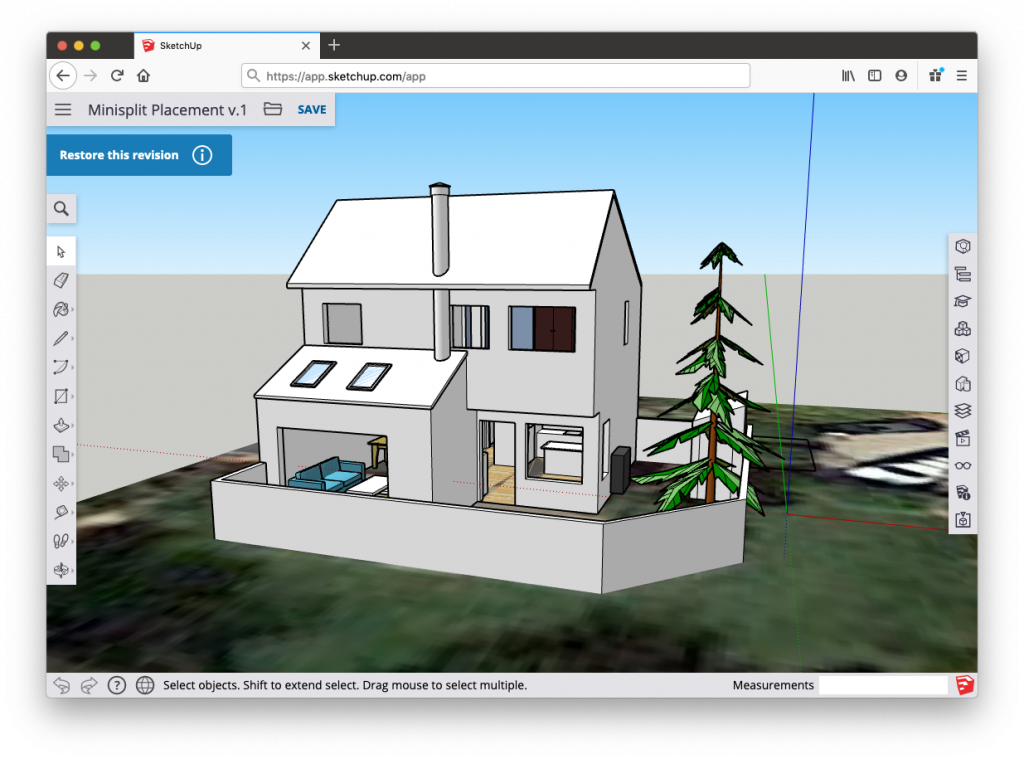
Task: Open the Firefox application menu
Action: coord(962,76)
